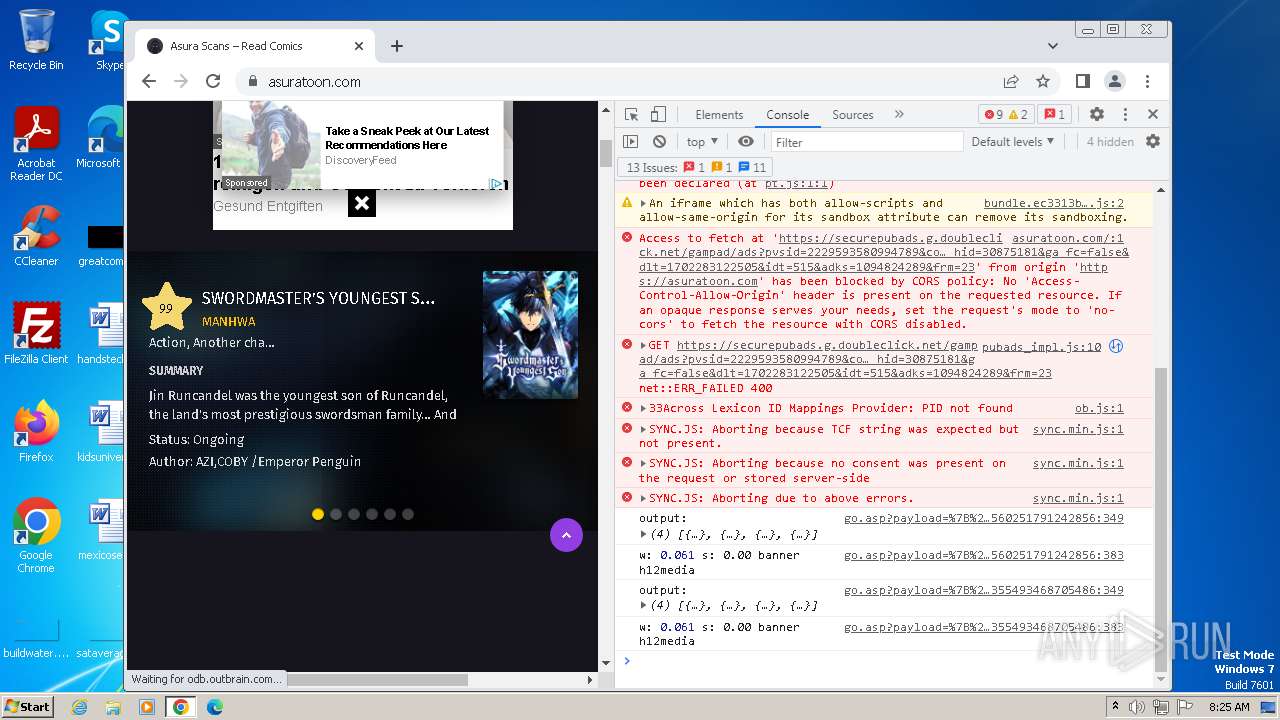The image size is (1280, 720).
Task: Activate DevTools inspect element picker
Action: pos(631,114)
